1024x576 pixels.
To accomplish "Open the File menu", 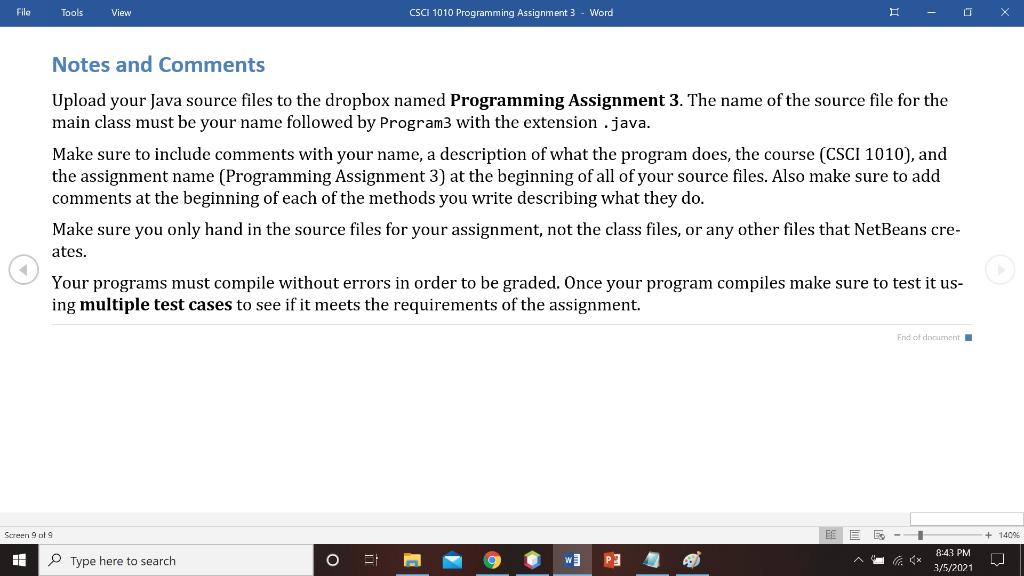I will coord(22,12).
